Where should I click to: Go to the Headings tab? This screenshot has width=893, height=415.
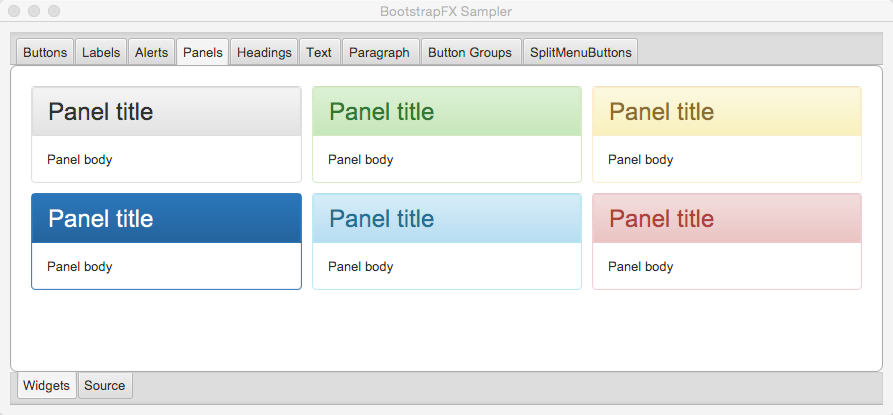click(264, 52)
